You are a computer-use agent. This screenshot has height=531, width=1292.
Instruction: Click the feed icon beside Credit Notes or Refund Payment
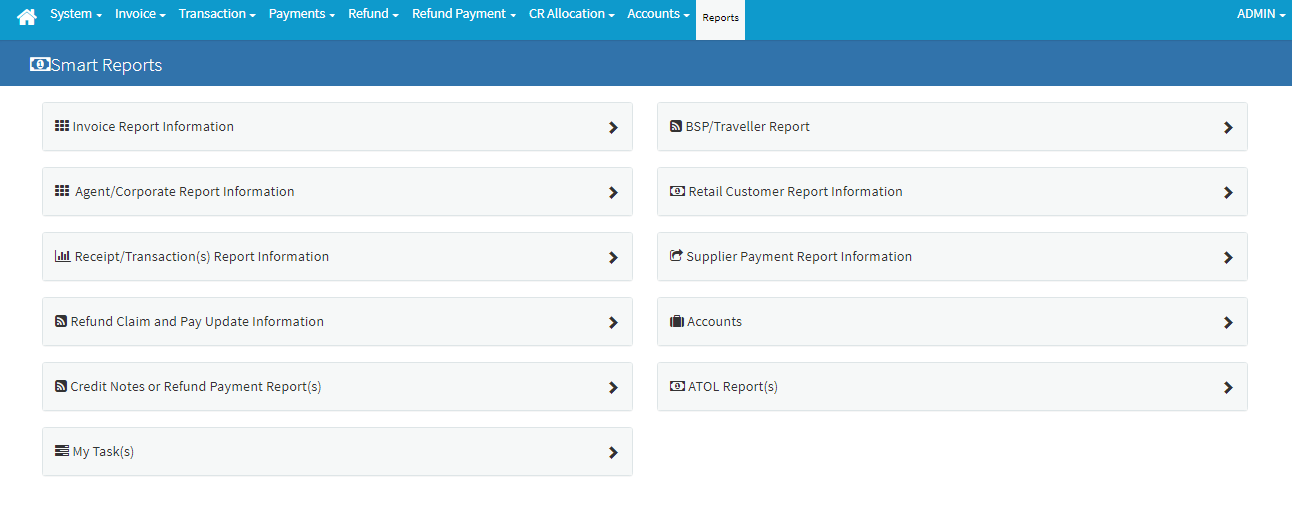point(61,387)
